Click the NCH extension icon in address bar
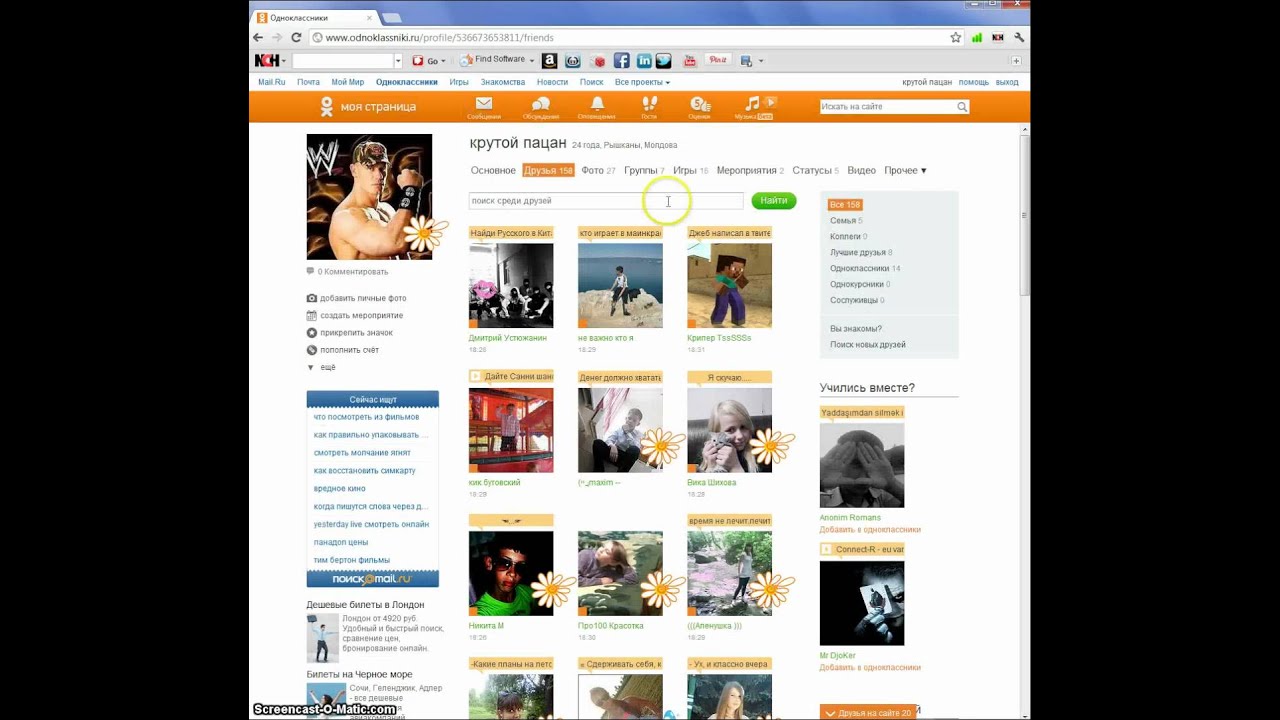Screen dimensions: 1280x720 pyautogui.click(x=997, y=37)
